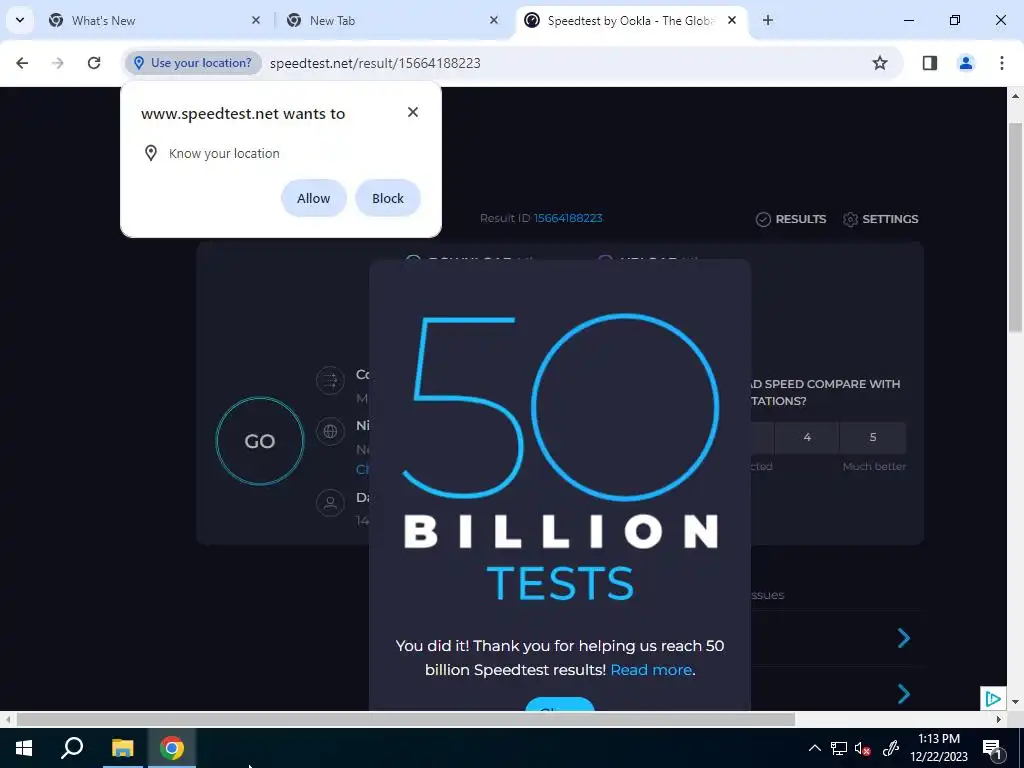Viewport: 1024px width, 768px height.
Task: Open the Chrome side panel
Action: pyautogui.click(x=930, y=63)
